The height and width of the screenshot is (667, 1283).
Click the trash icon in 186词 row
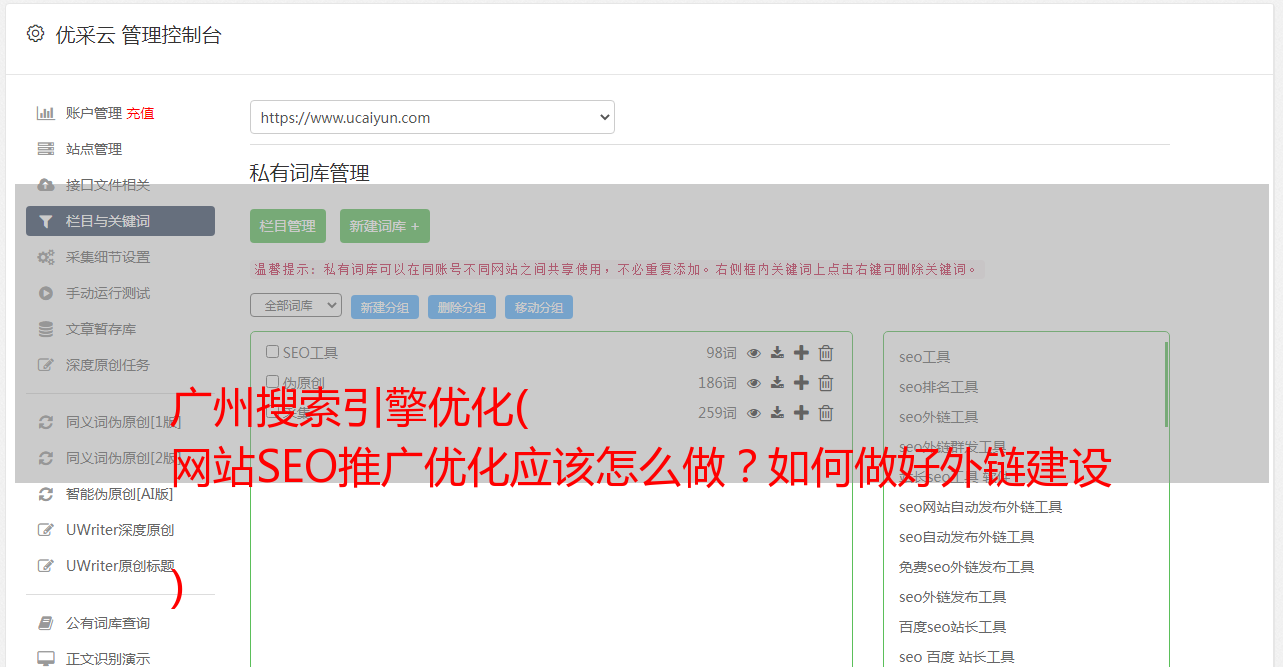coord(826,383)
